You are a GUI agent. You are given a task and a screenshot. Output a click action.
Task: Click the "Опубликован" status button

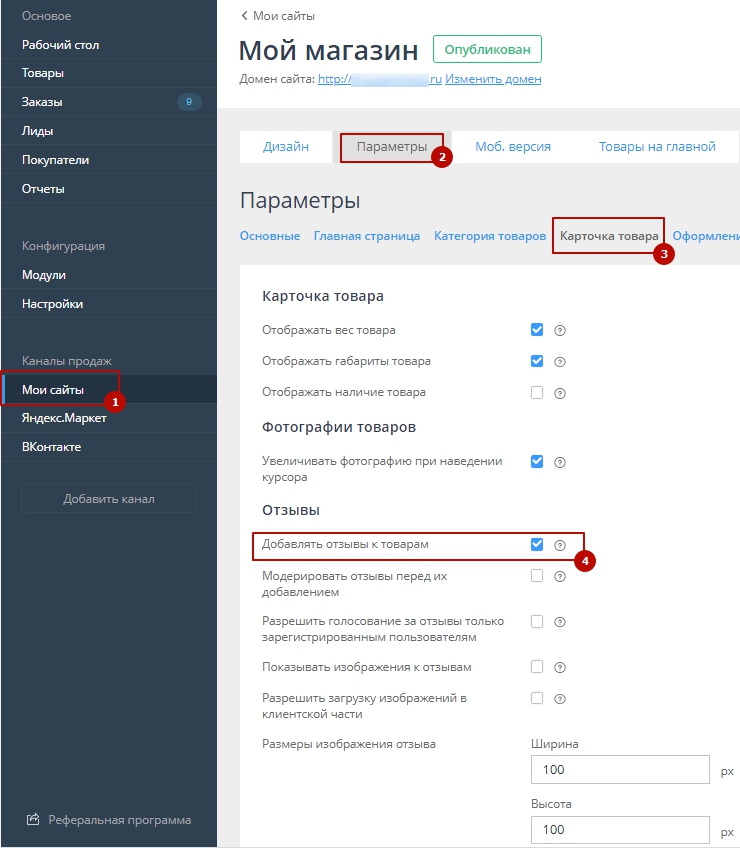tap(487, 49)
